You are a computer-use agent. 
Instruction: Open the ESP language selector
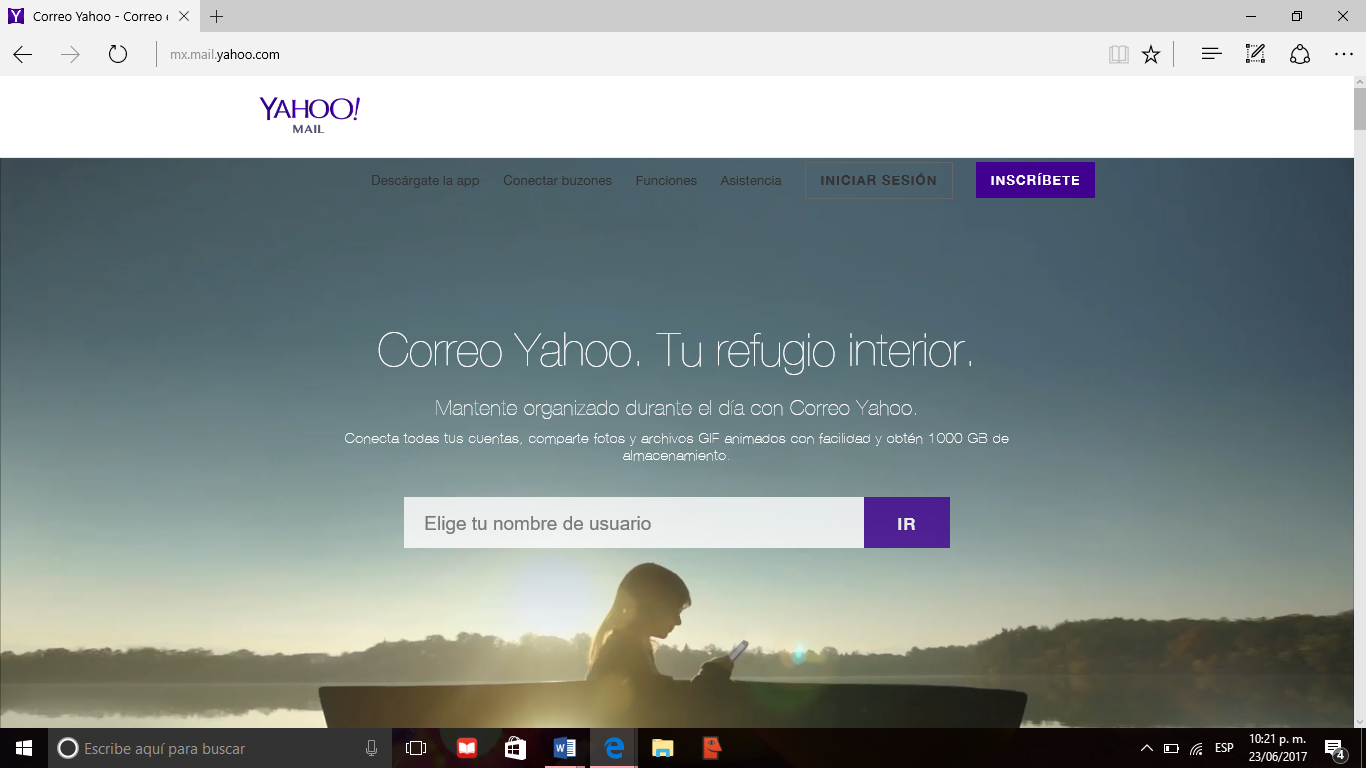click(1222, 747)
